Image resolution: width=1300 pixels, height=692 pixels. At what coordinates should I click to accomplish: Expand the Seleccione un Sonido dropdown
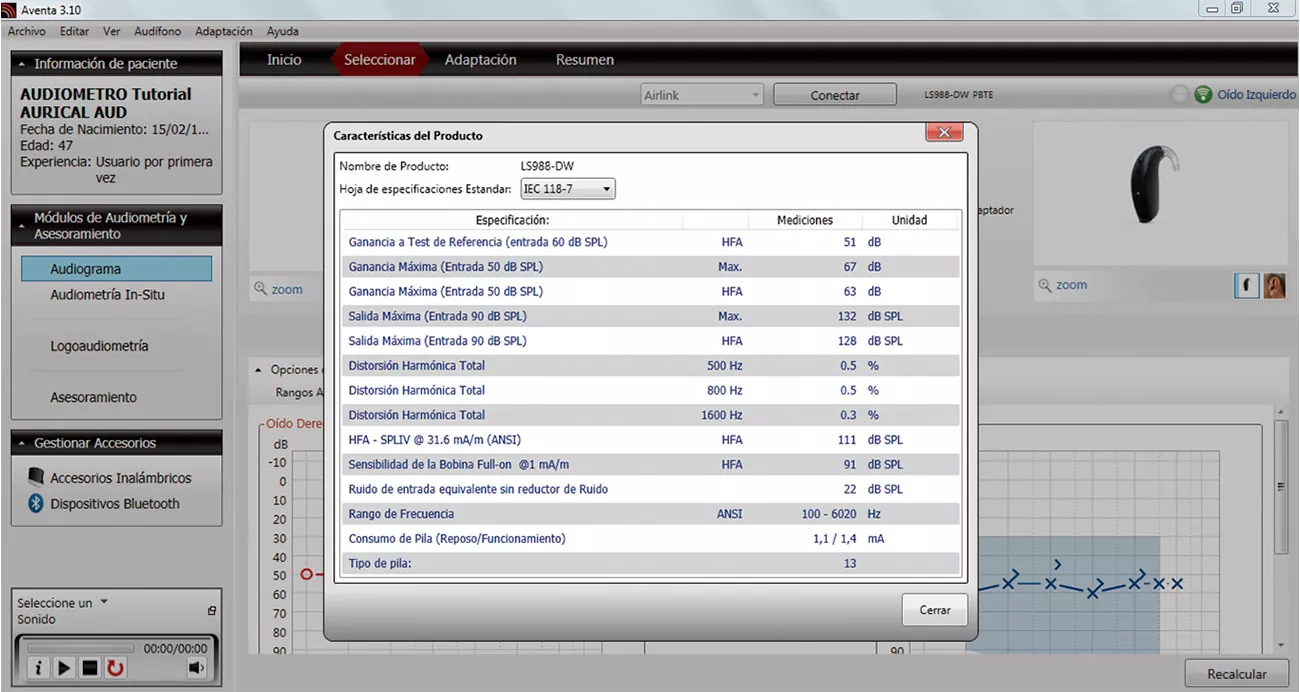point(104,602)
